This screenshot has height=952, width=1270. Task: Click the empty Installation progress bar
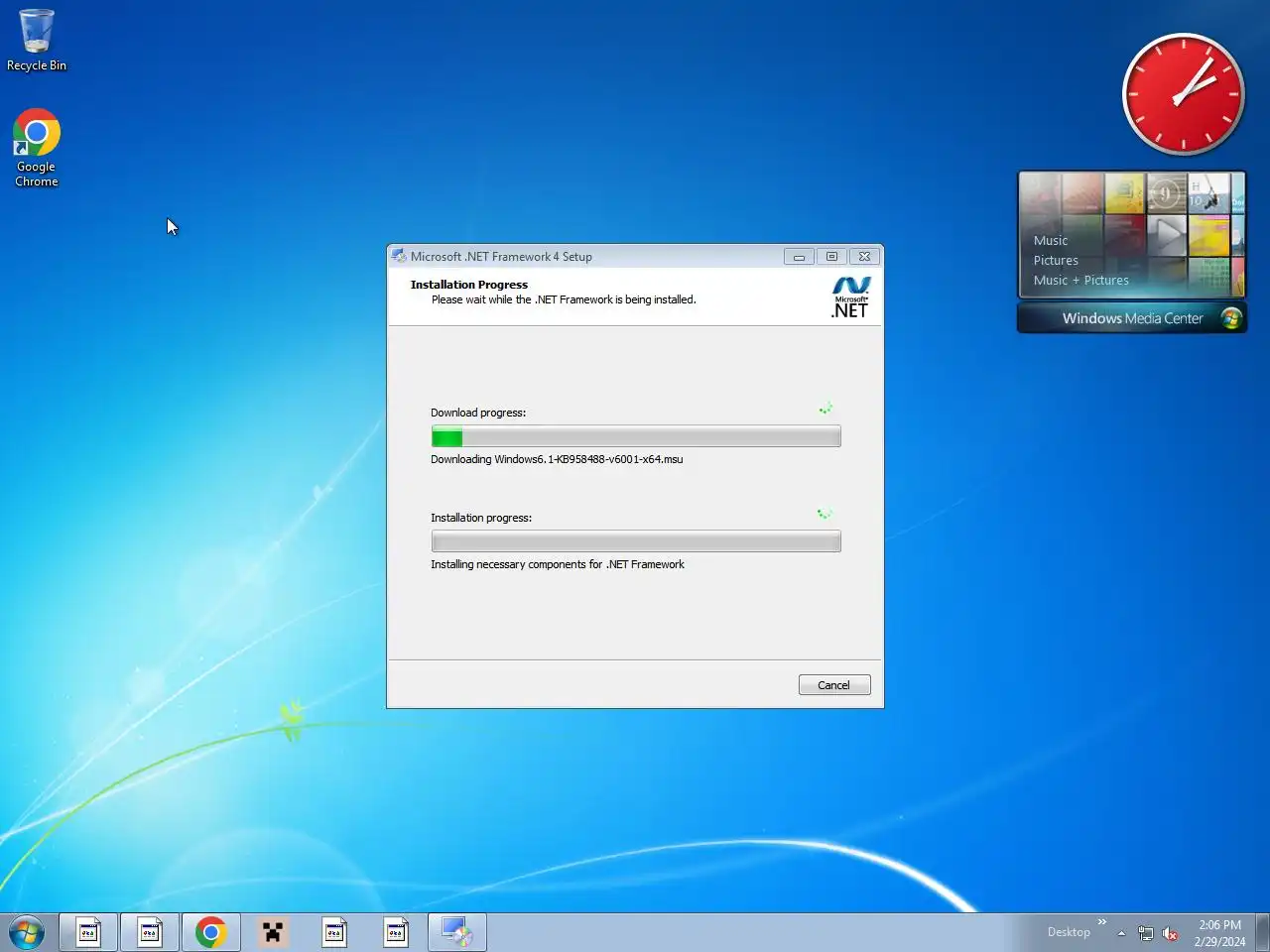pyautogui.click(x=636, y=541)
